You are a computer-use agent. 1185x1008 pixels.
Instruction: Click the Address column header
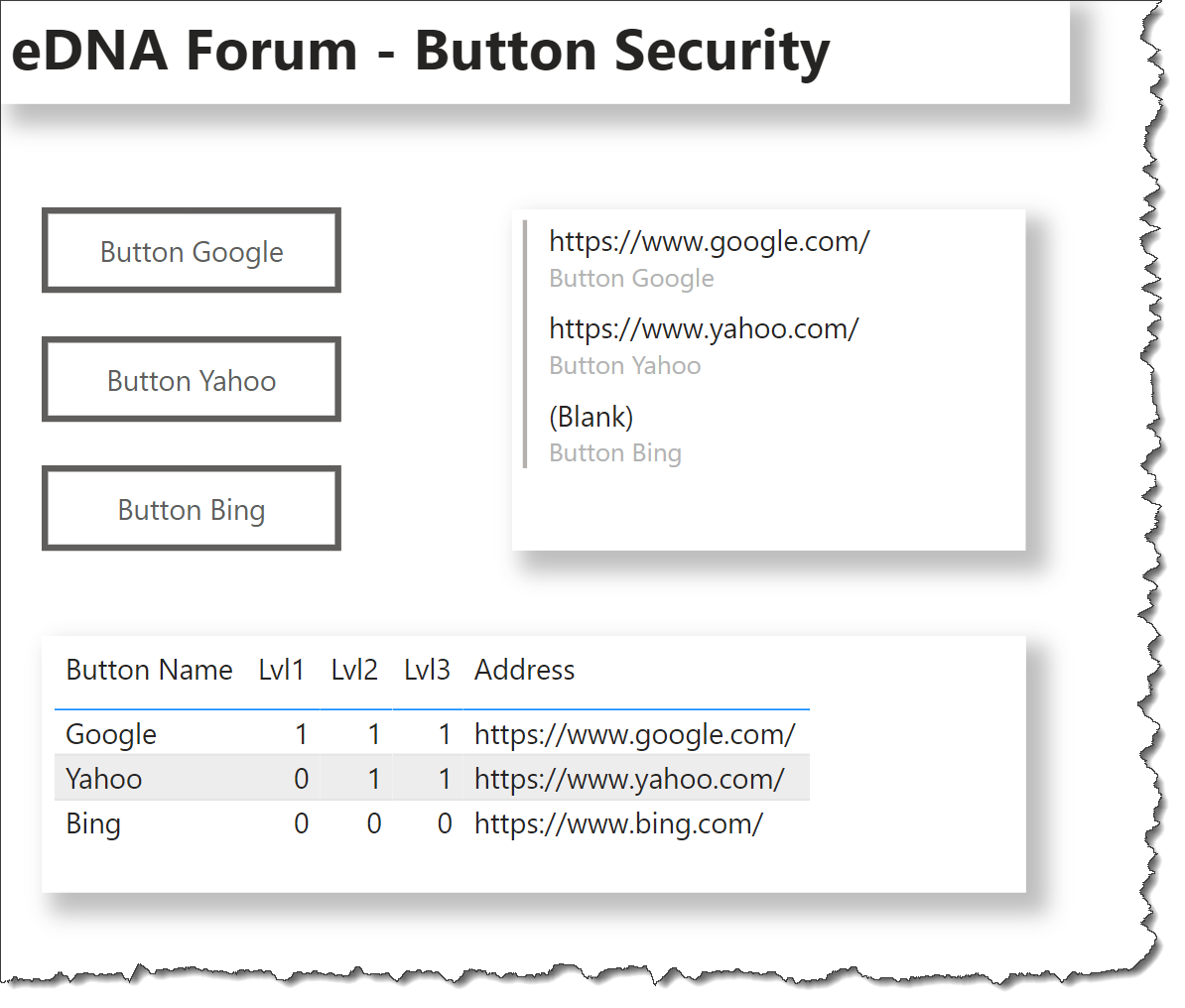[x=524, y=671]
